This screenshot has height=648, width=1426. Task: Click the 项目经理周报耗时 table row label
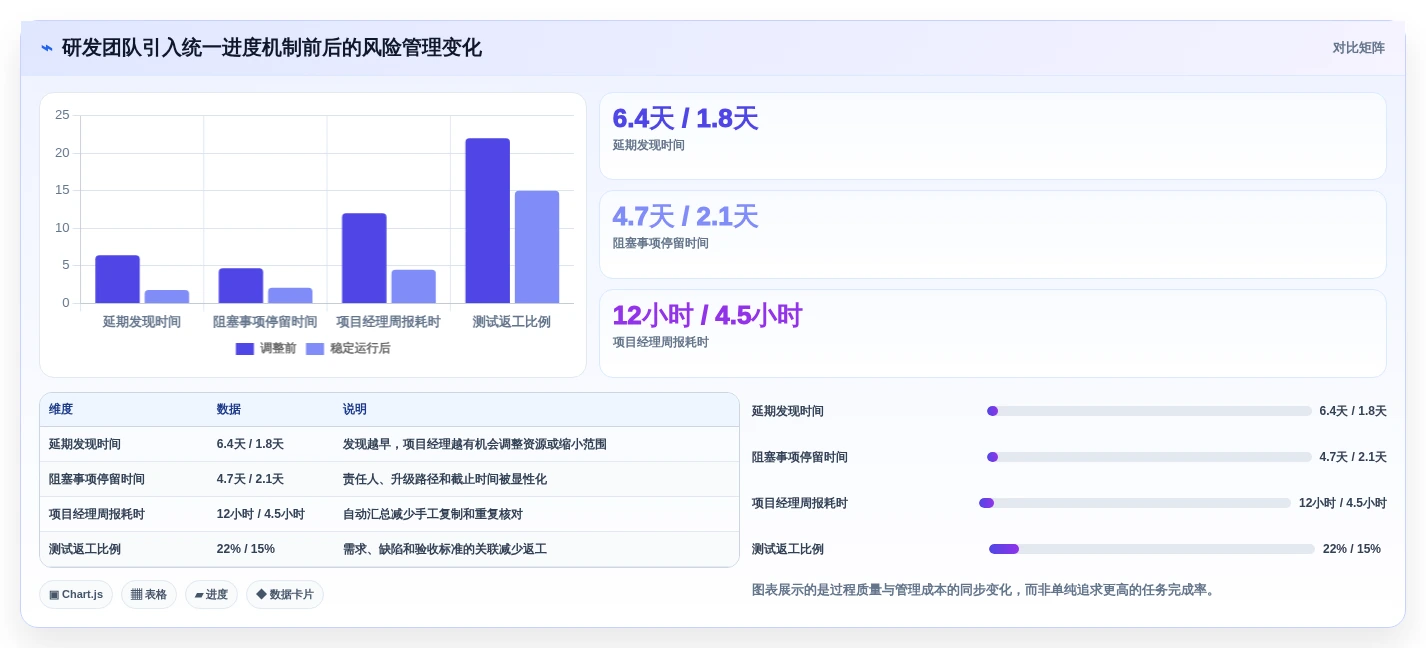(x=97, y=514)
